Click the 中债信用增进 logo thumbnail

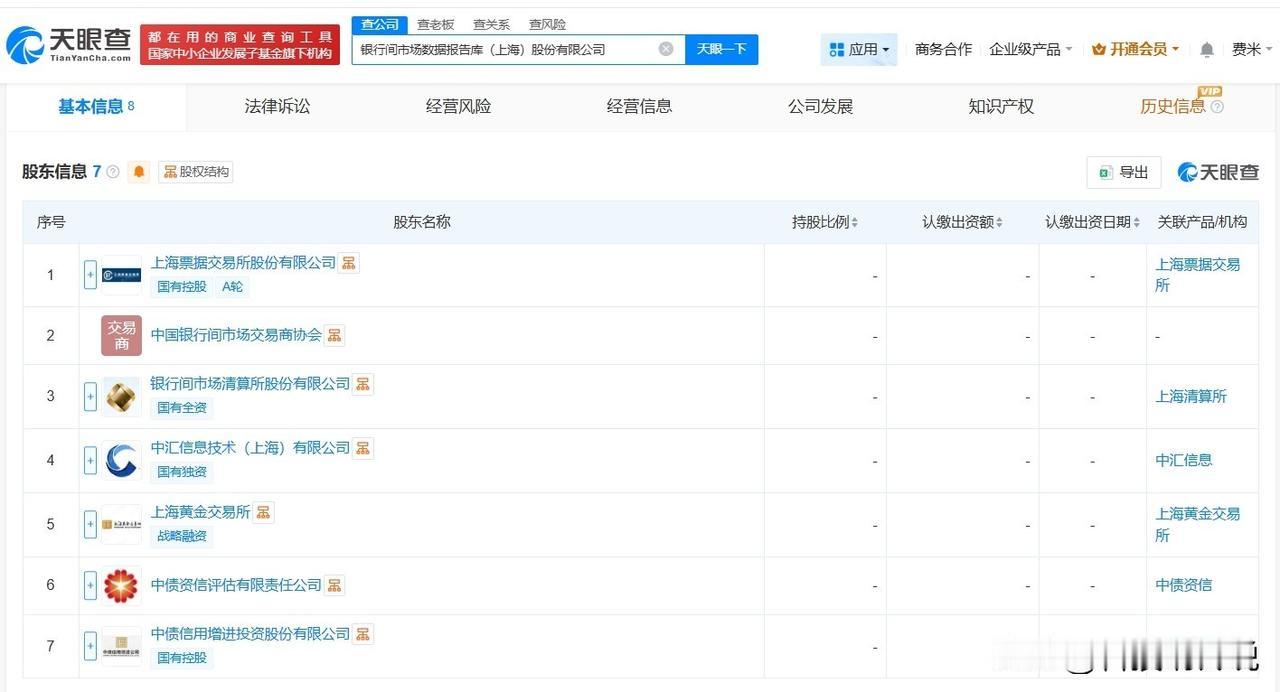[121, 646]
